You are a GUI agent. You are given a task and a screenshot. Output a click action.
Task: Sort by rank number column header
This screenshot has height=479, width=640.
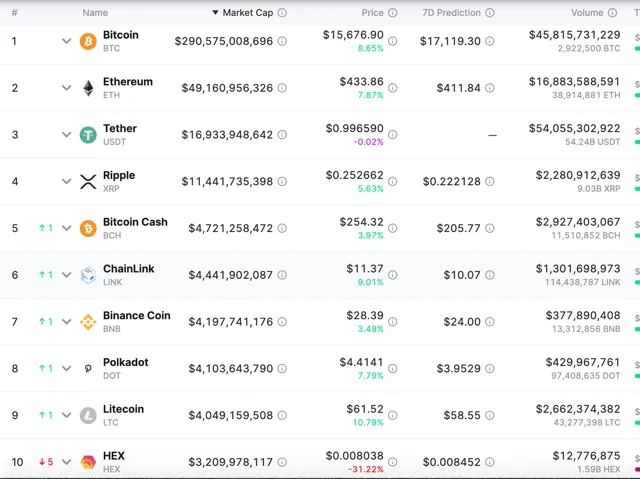coord(15,13)
